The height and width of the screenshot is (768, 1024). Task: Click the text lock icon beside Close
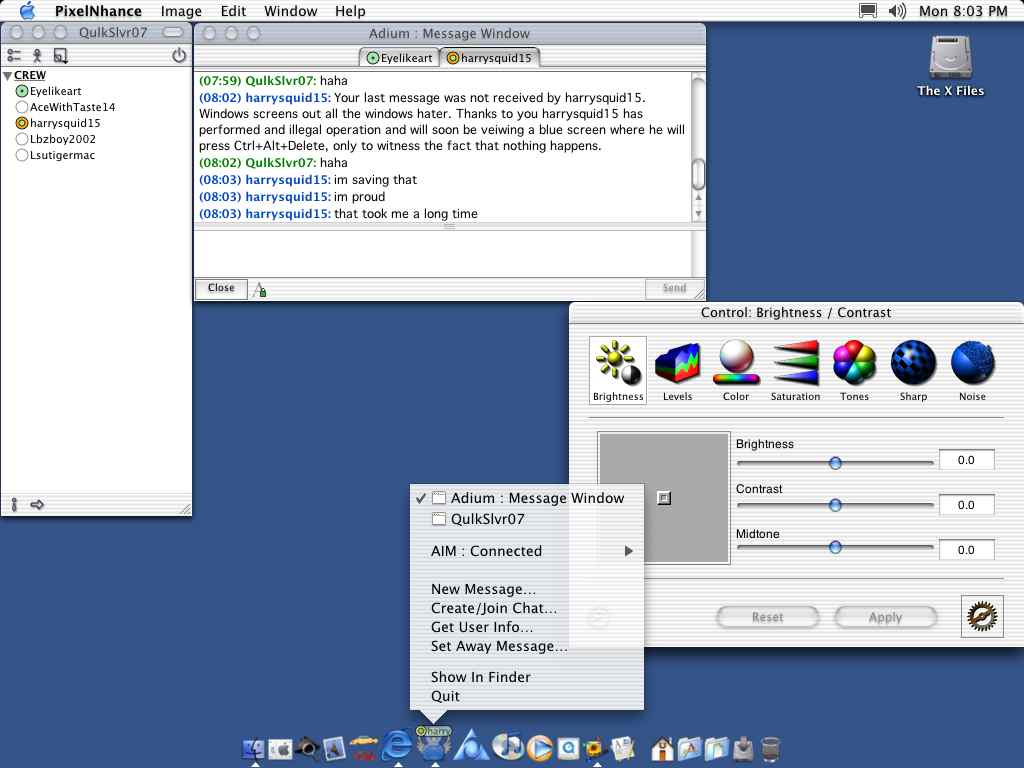[x=260, y=289]
